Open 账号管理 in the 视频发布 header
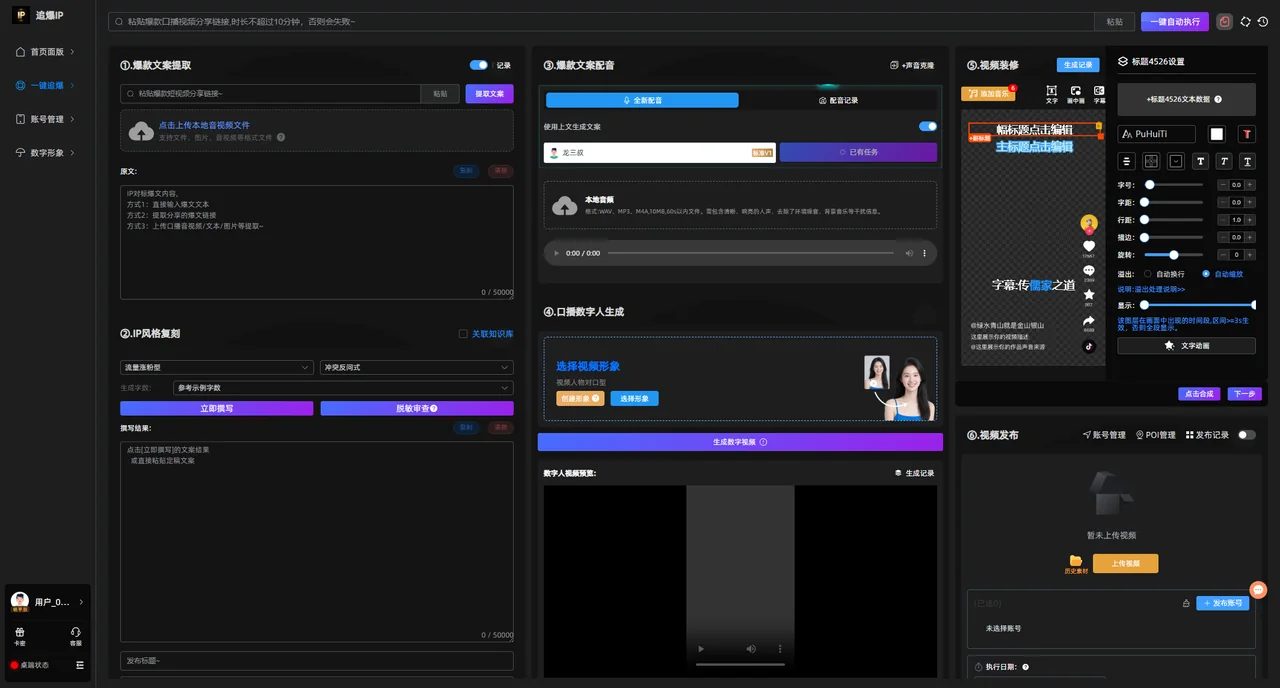The width and height of the screenshot is (1280, 688). 1104,435
